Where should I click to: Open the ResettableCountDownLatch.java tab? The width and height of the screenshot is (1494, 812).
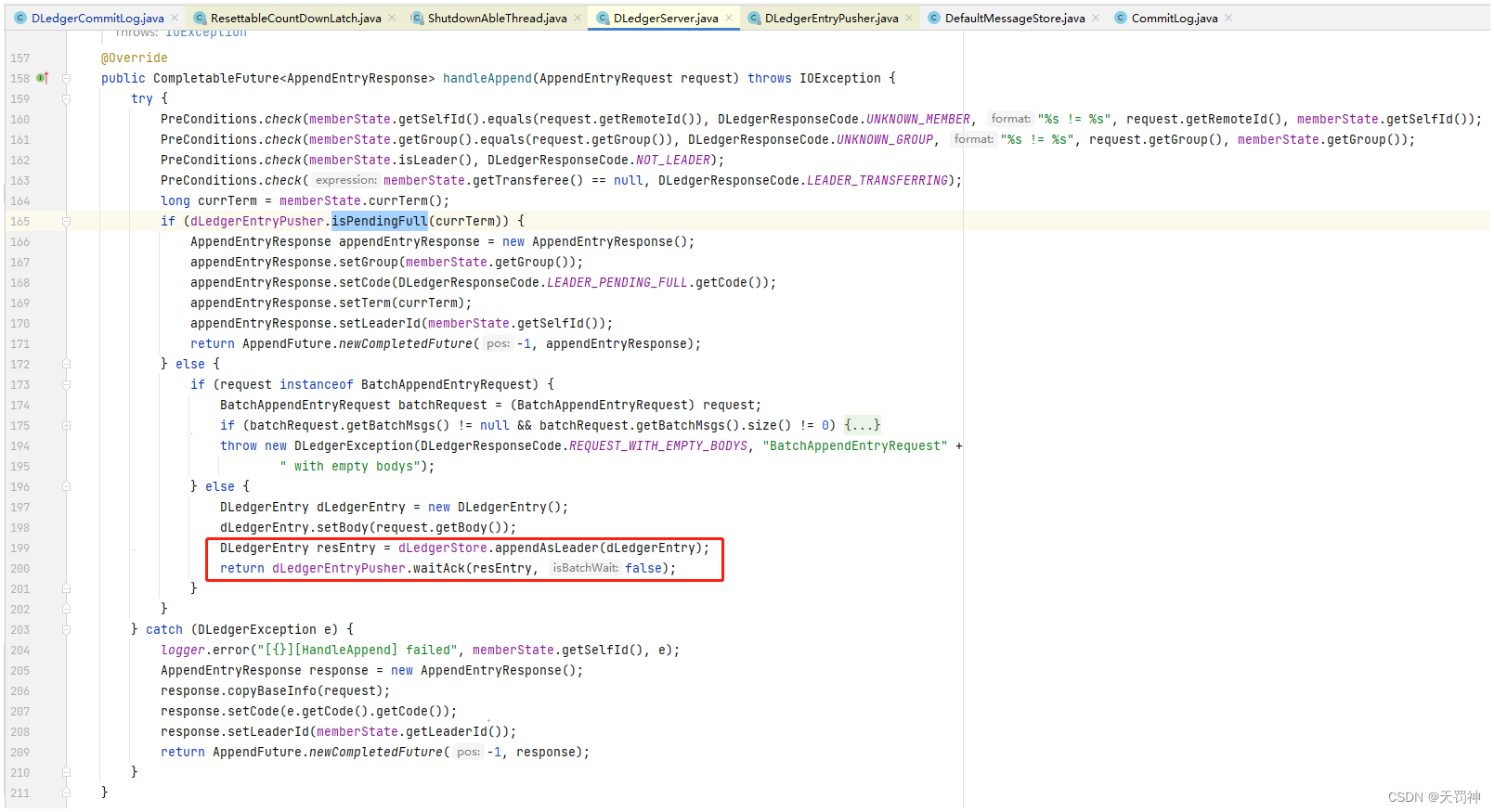coord(295,18)
